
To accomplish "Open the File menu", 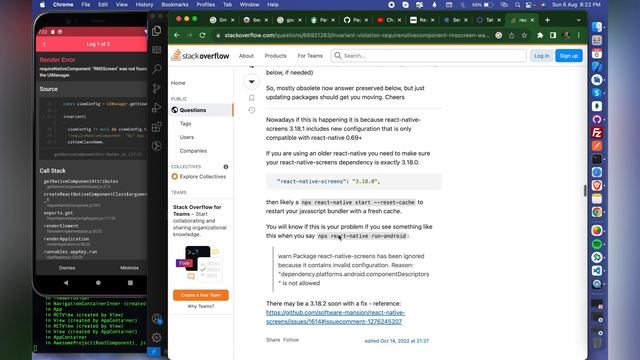I will (x=86, y=5).
